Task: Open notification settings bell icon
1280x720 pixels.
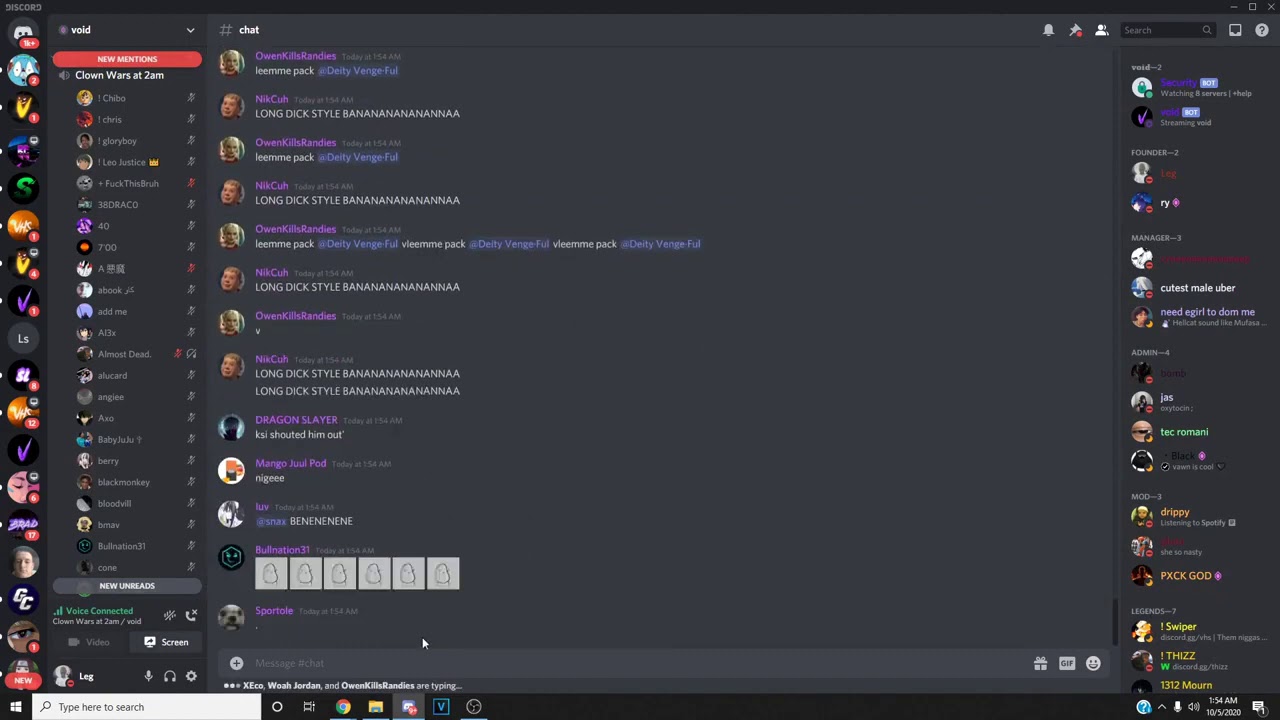Action: click(1048, 30)
